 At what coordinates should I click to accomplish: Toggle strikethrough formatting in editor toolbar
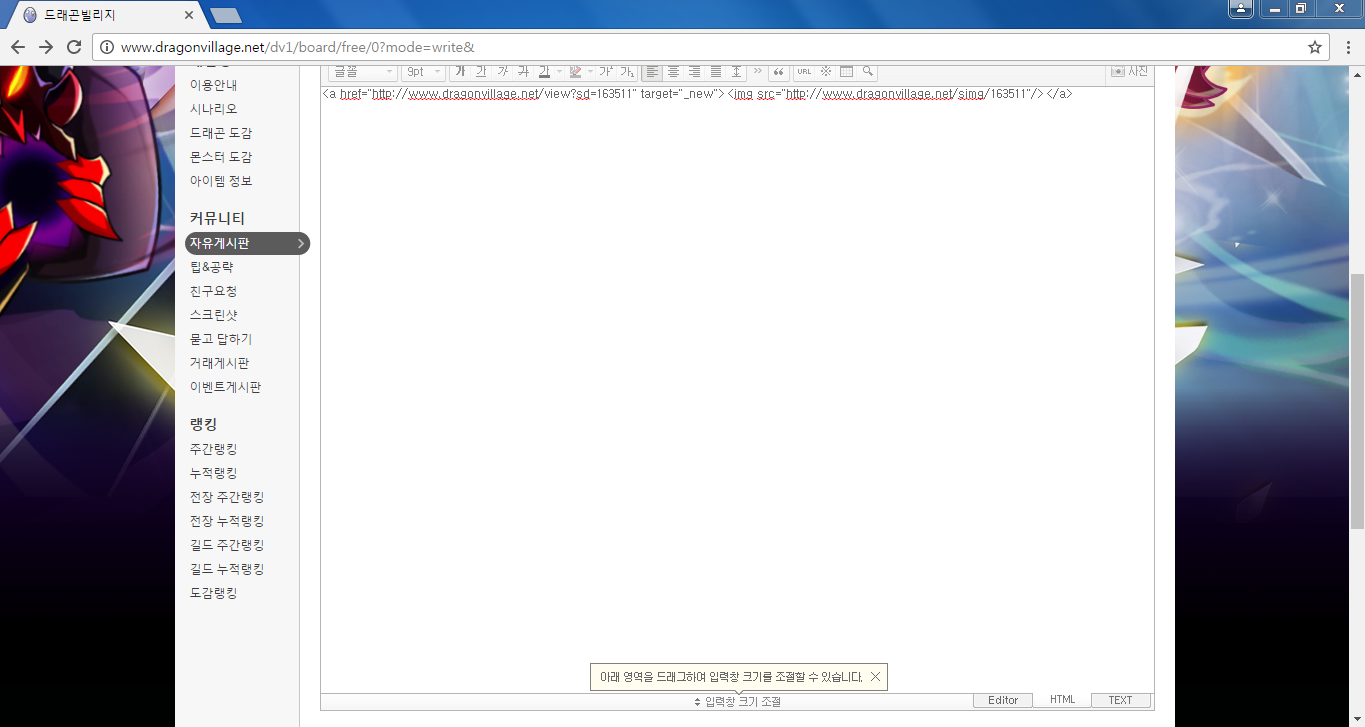tap(523, 71)
